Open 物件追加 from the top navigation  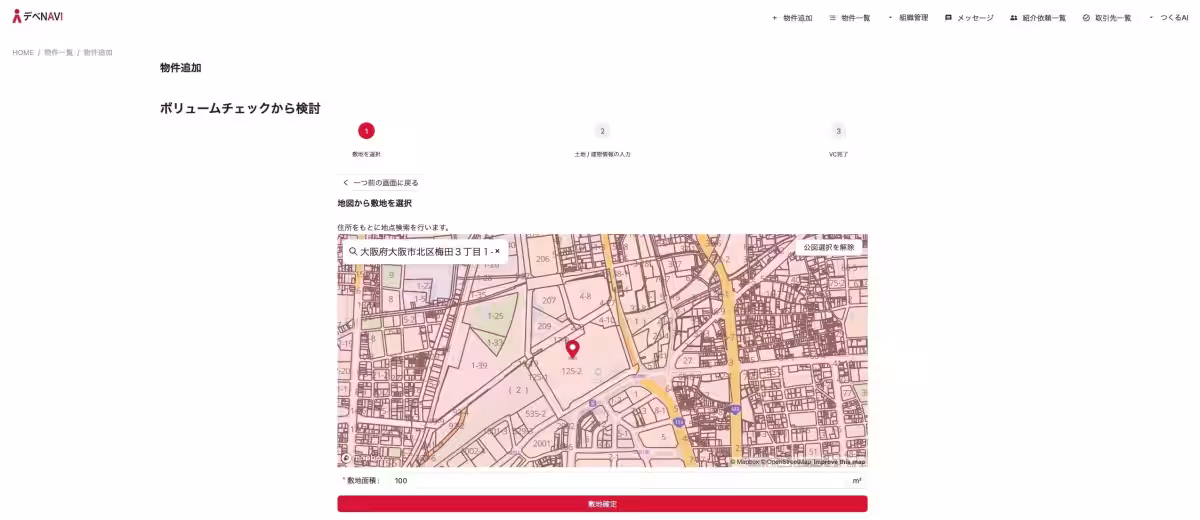(x=792, y=18)
